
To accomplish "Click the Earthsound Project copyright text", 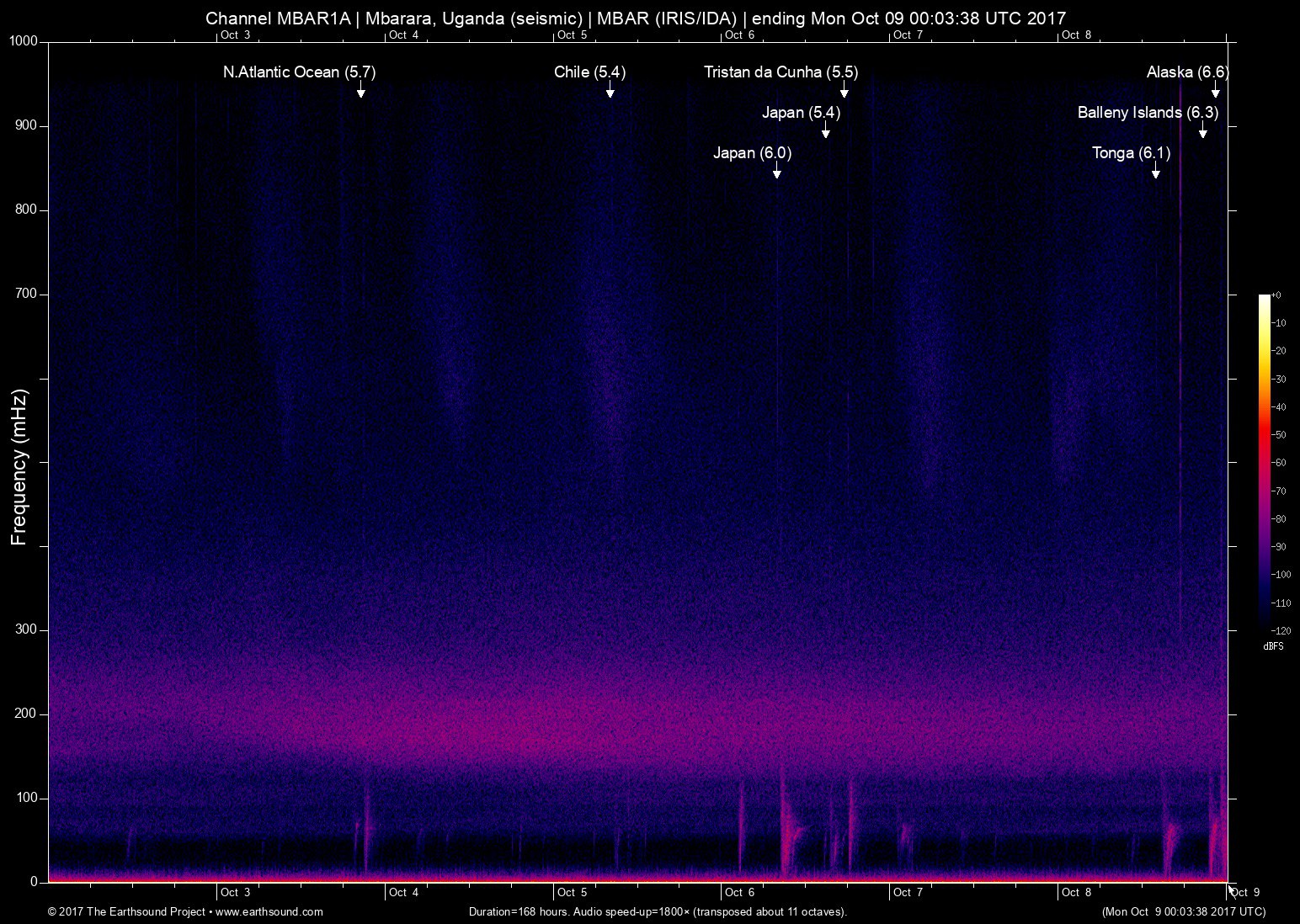I will tap(126, 911).
